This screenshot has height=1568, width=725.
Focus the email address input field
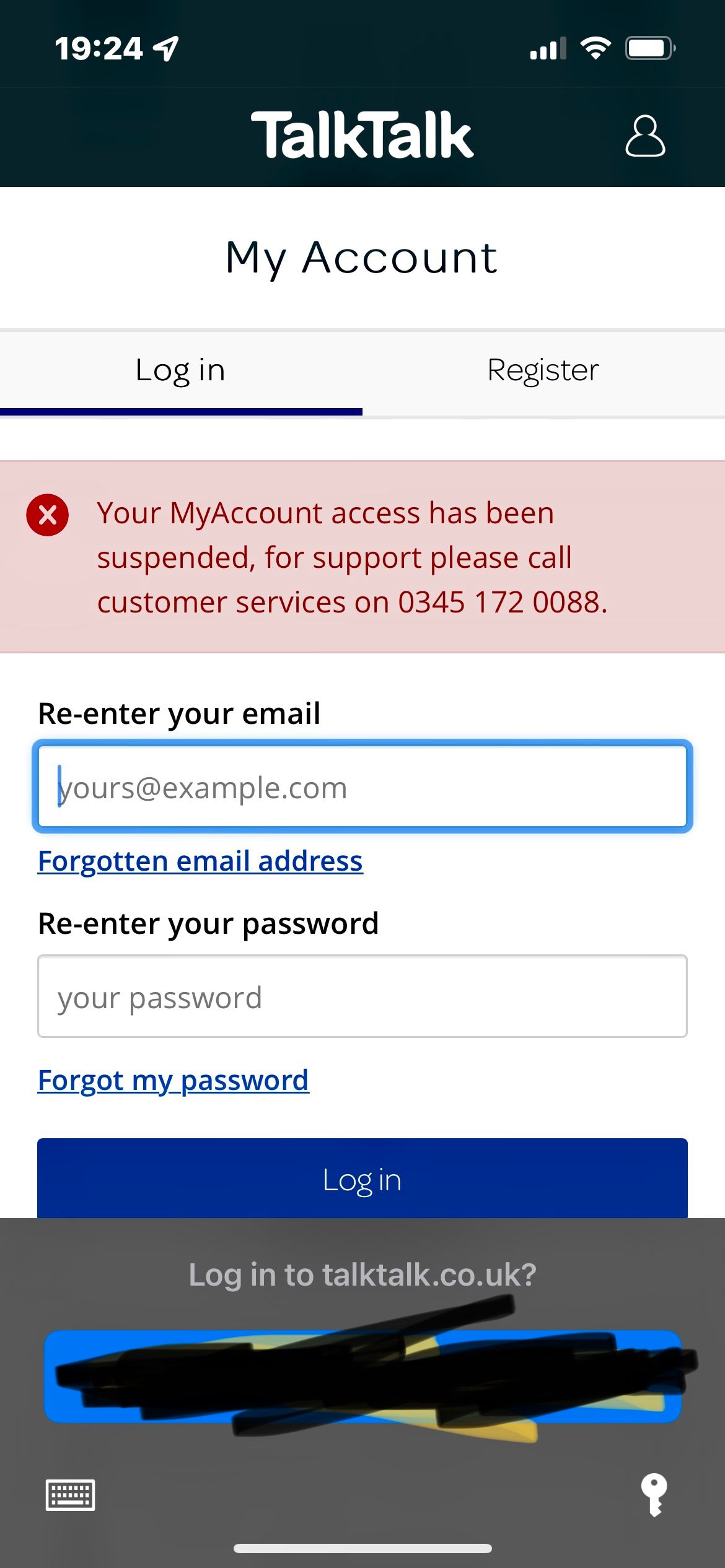tap(362, 786)
